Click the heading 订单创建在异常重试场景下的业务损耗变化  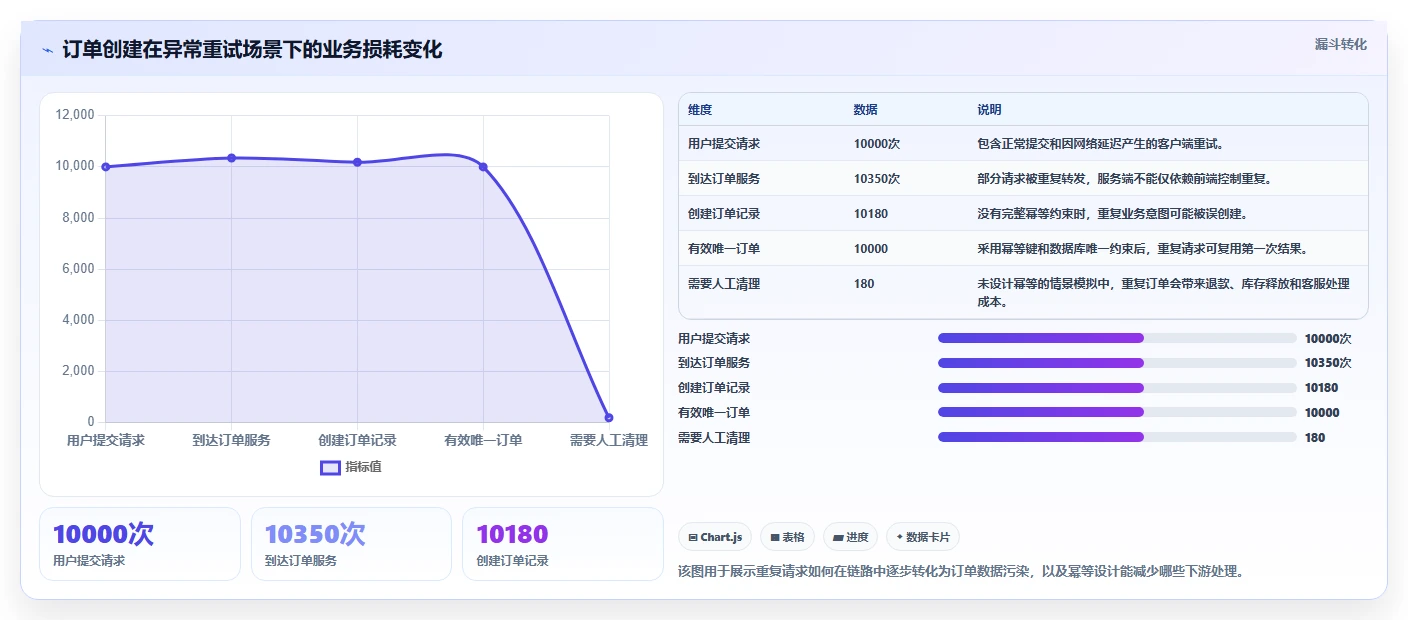tap(252, 49)
